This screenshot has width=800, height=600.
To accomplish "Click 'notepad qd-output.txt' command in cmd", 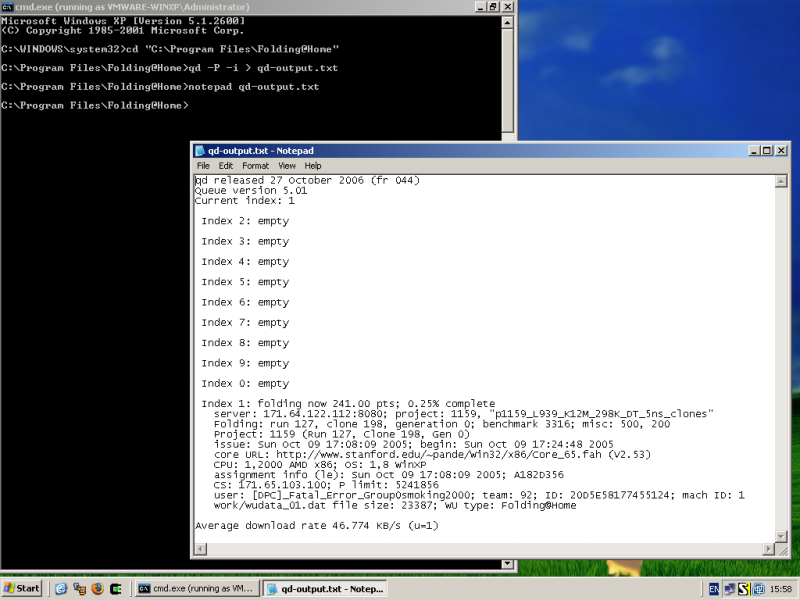I will 254,87.
